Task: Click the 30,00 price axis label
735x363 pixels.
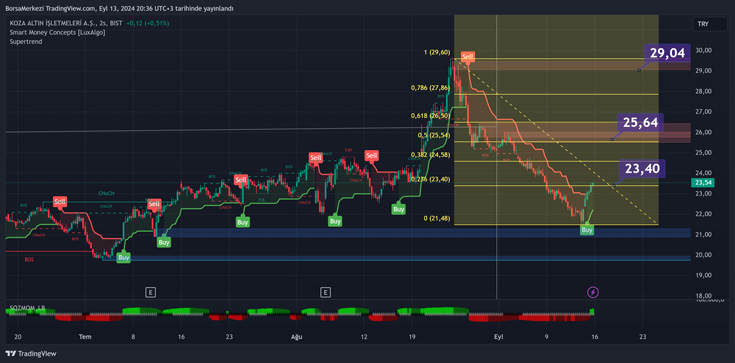Action: pos(703,50)
